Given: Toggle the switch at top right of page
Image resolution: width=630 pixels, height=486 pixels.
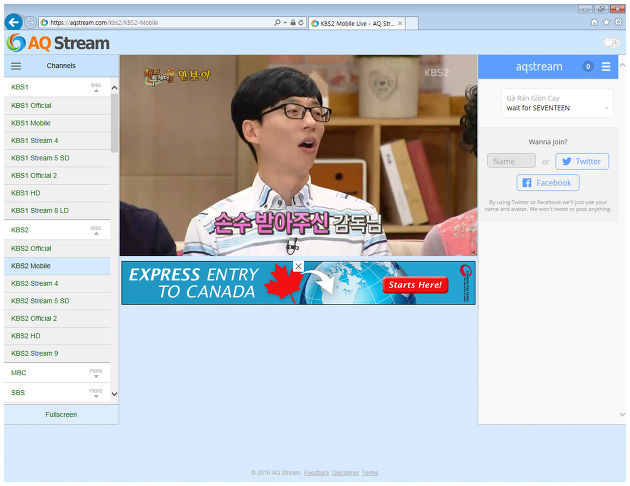Looking at the screenshot, I should (611, 42).
